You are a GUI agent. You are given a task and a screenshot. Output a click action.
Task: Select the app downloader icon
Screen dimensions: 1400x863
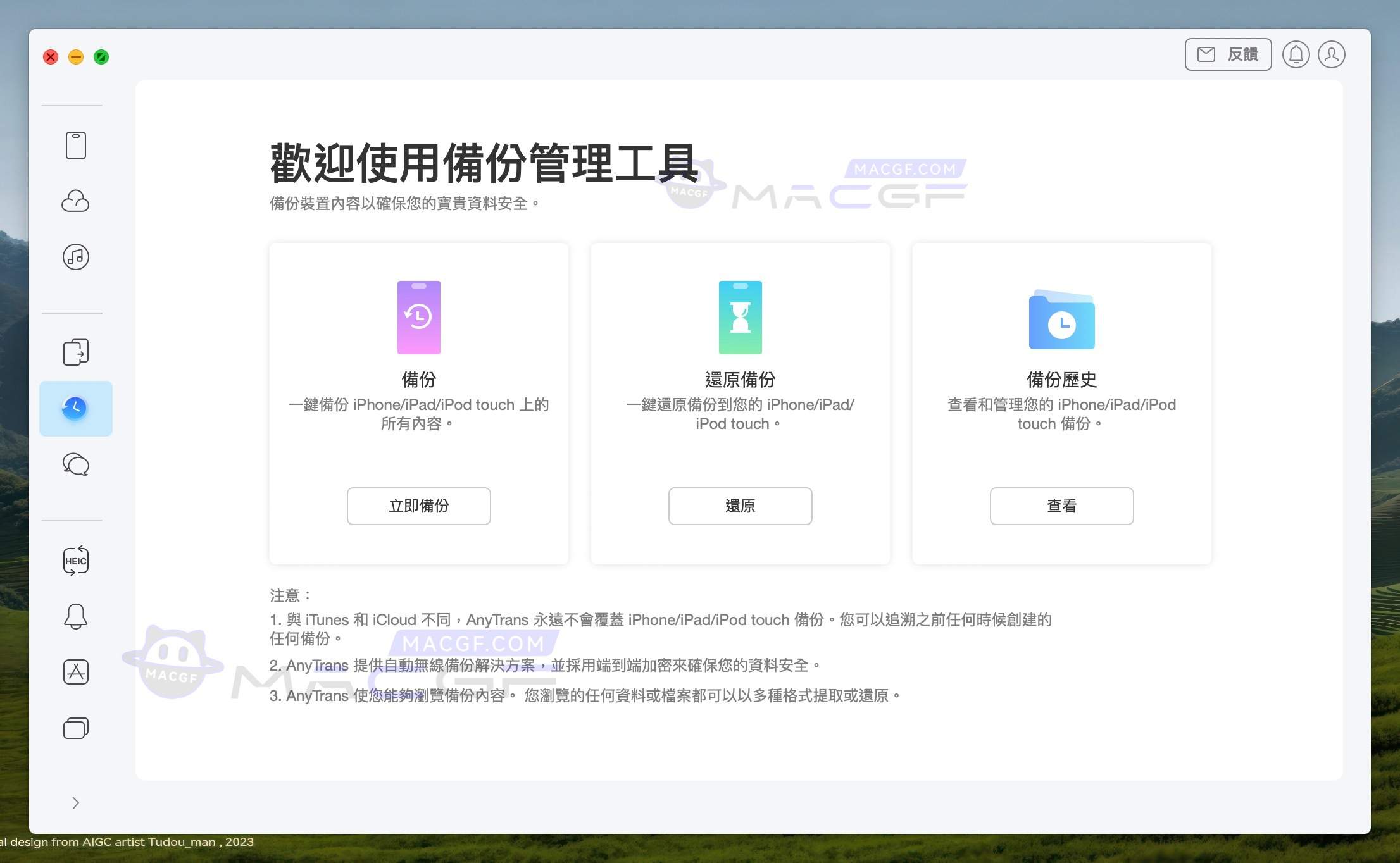point(75,671)
